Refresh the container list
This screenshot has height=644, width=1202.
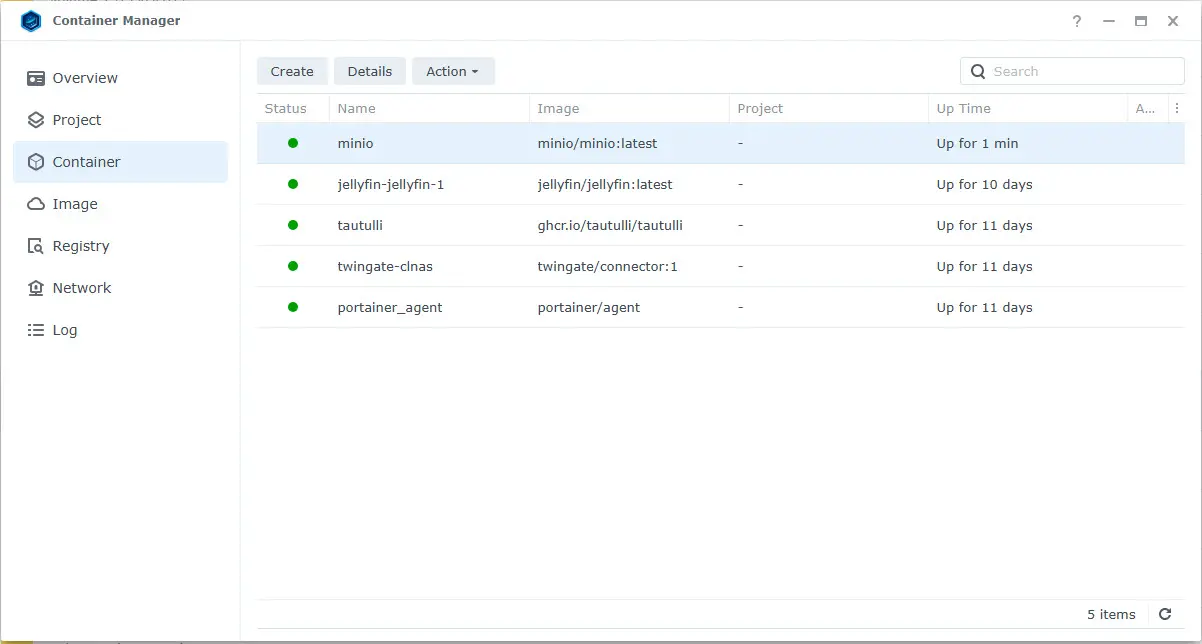click(x=1165, y=614)
